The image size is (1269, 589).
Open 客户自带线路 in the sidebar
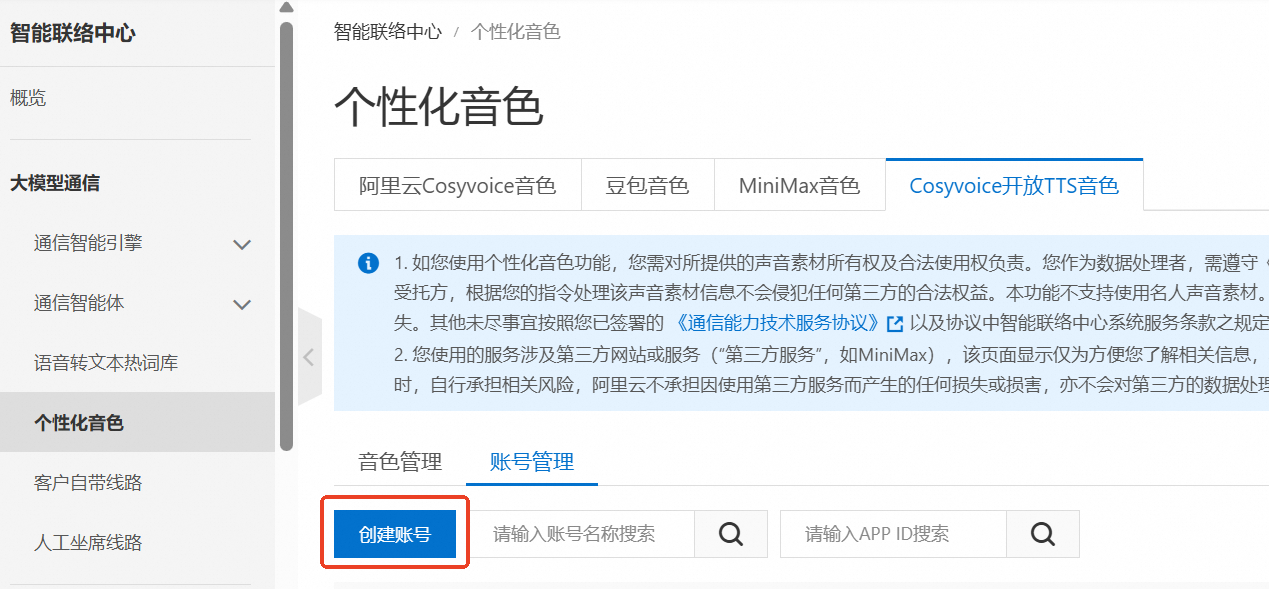click(88, 483)
